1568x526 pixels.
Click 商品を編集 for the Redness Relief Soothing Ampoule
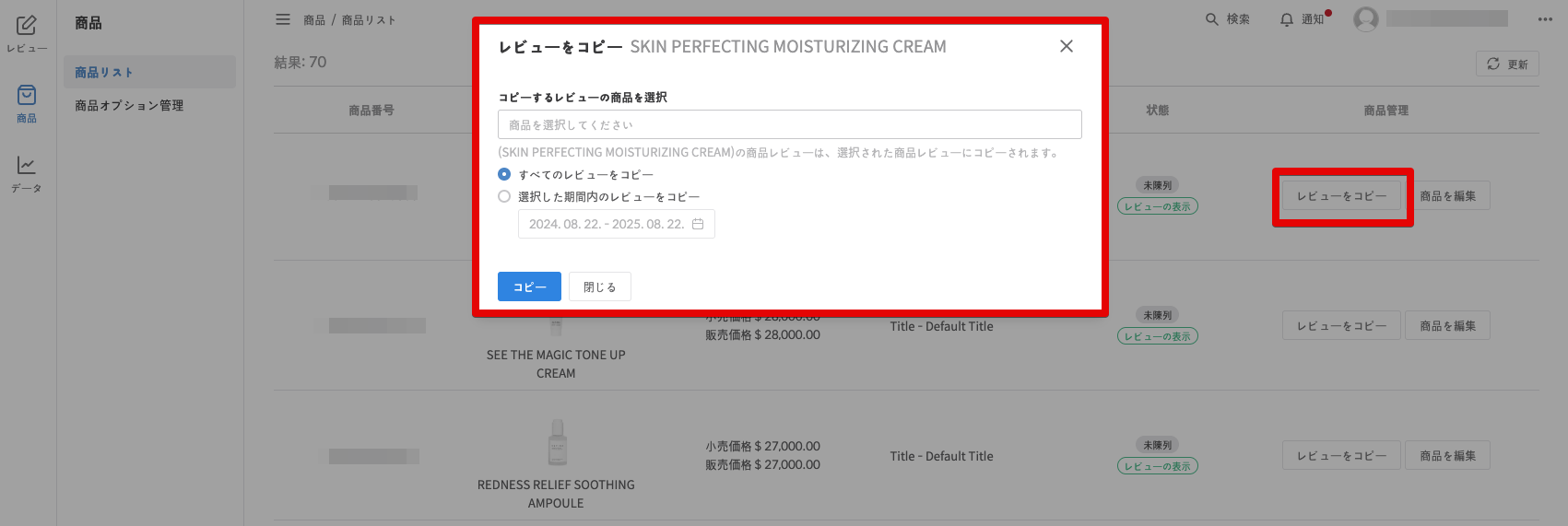(1447, 455)
